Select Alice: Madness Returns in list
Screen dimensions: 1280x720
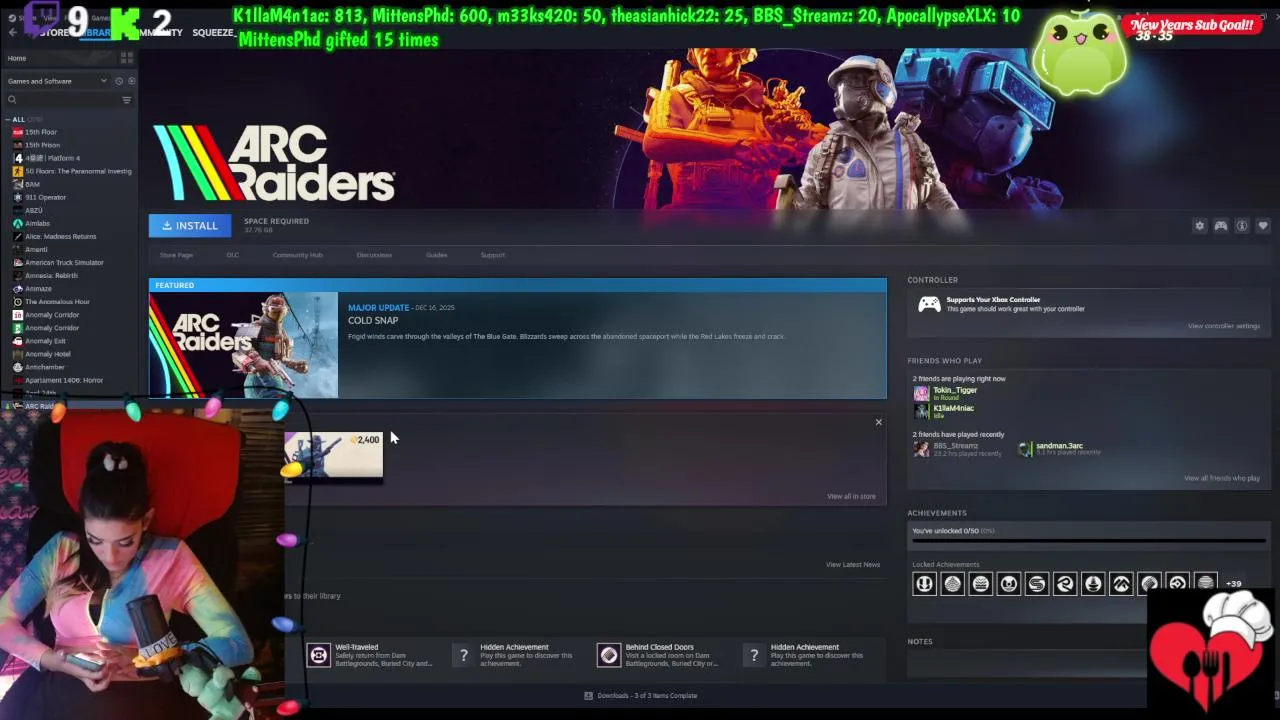60,236
